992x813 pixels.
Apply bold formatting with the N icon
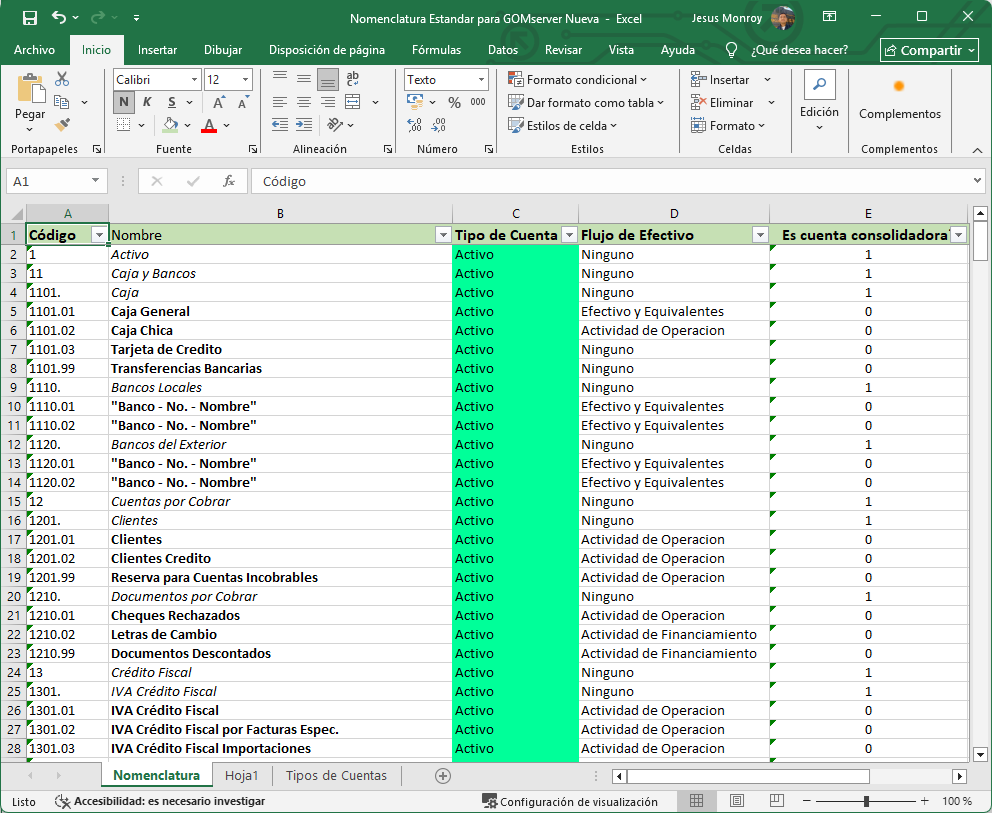[x=124, y=102]
